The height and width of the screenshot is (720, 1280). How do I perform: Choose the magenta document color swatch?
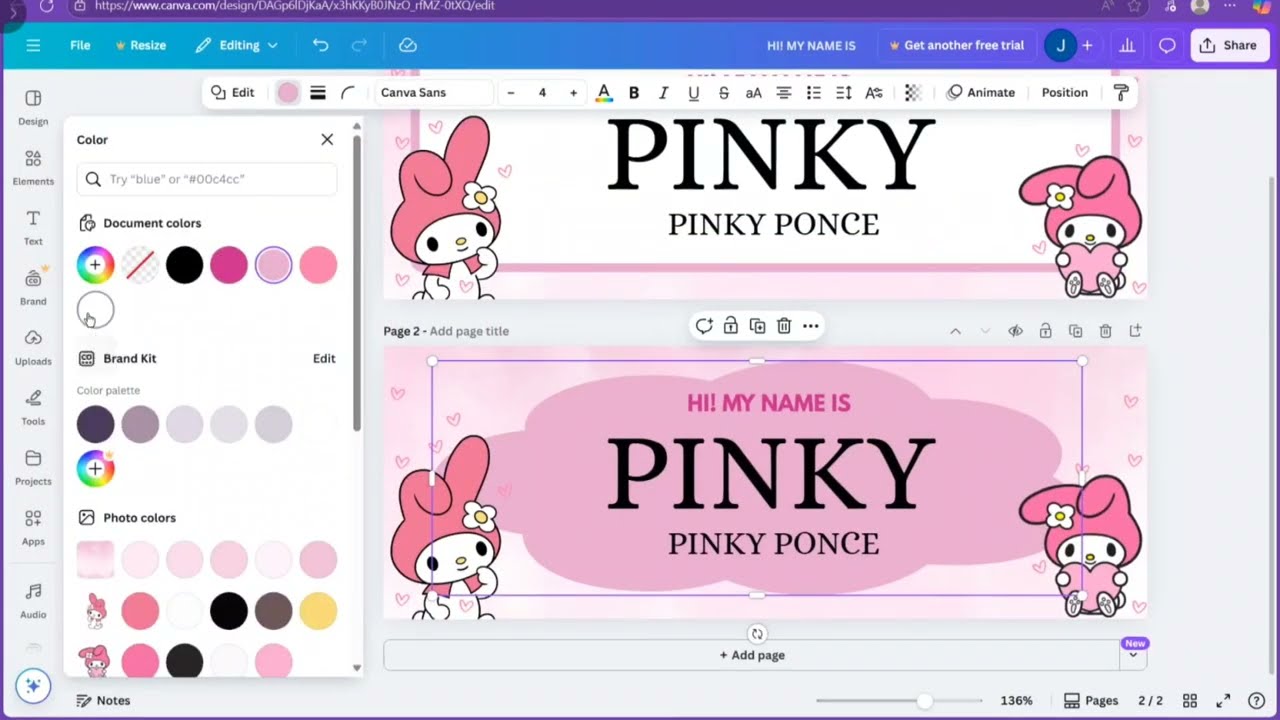coord(229,265)
